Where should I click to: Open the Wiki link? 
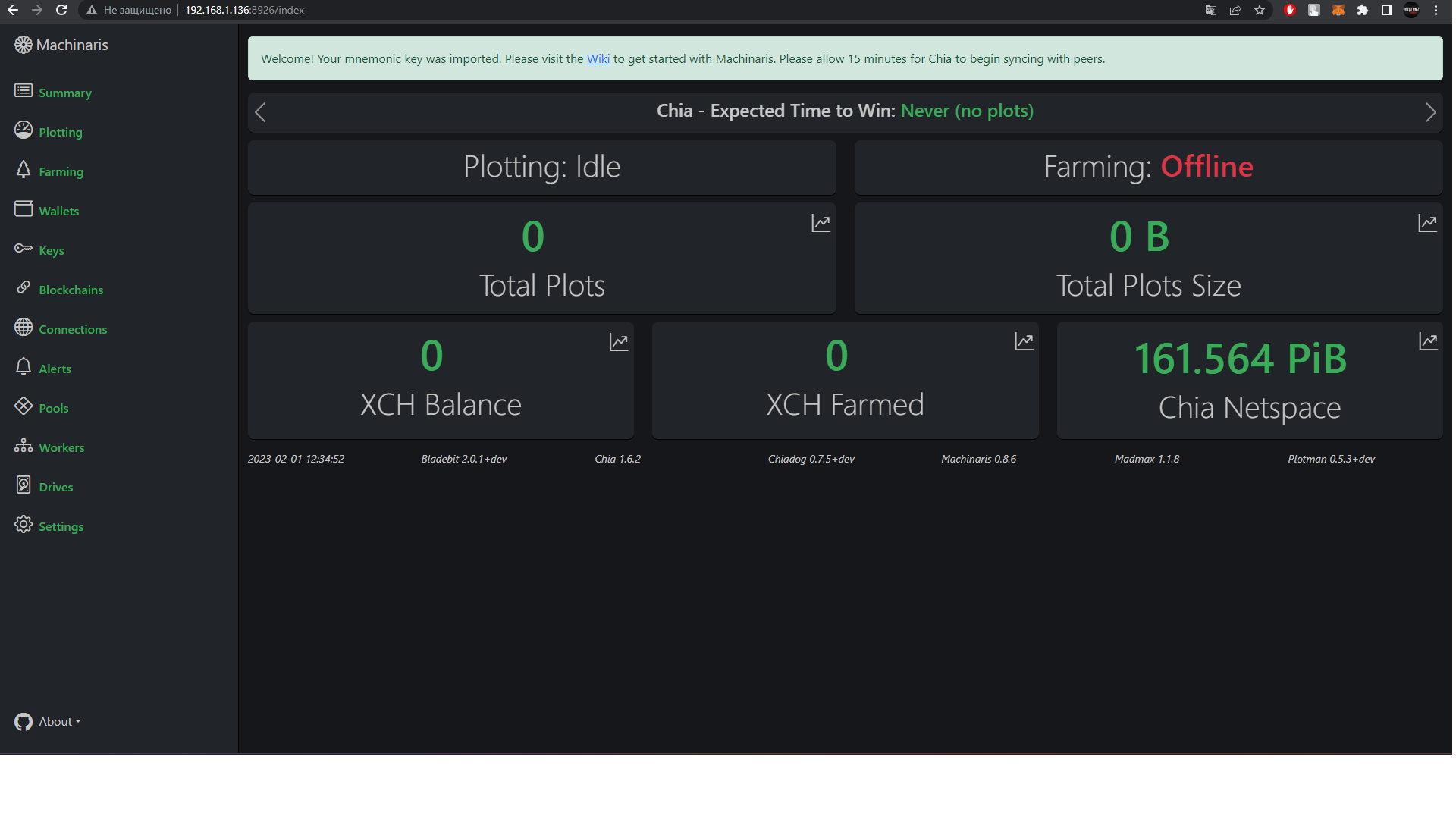pos(598,58)
